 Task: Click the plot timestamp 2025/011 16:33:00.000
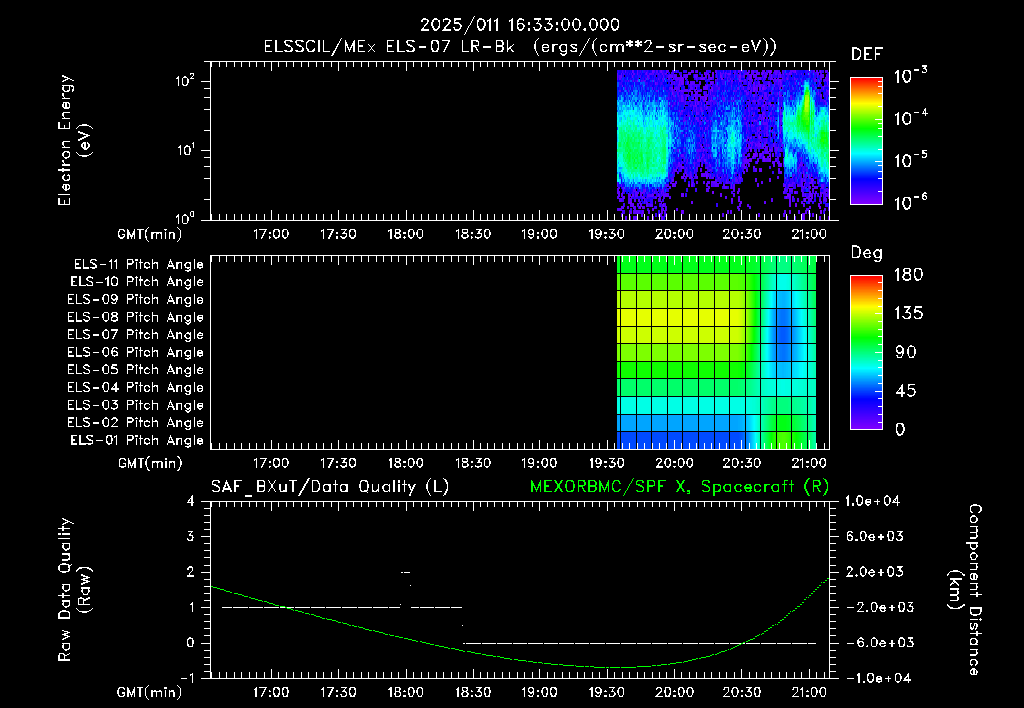(x=520, y=25)
